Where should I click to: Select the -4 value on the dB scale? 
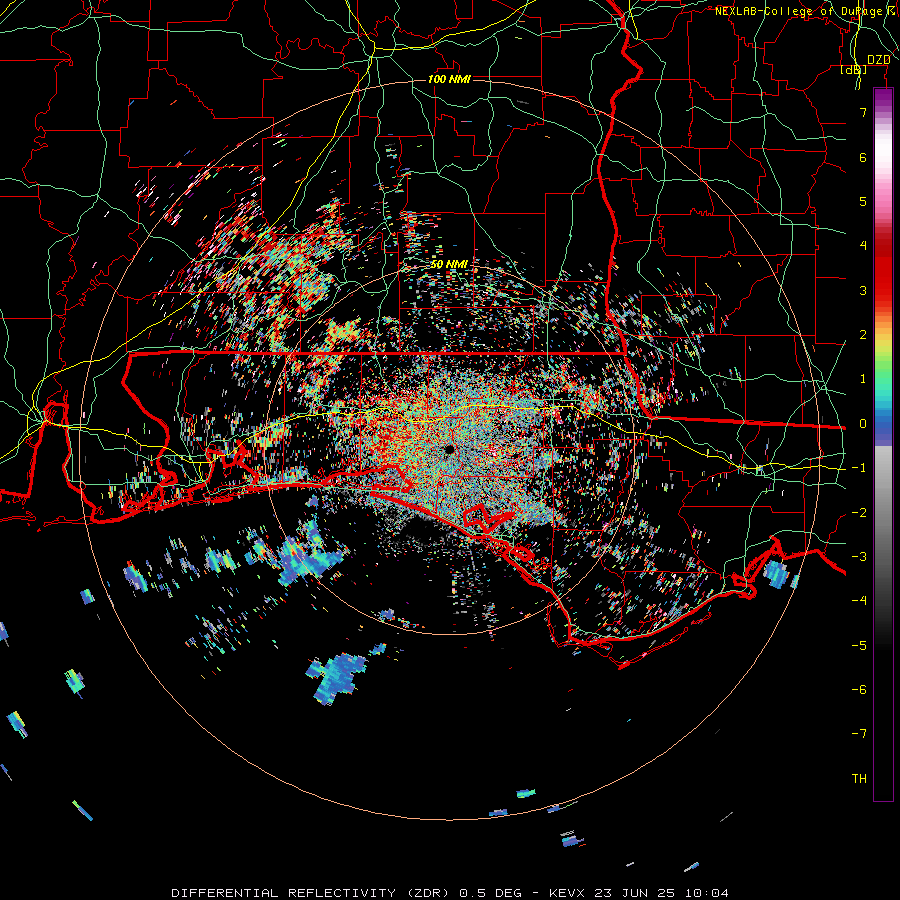pos(859,601)
